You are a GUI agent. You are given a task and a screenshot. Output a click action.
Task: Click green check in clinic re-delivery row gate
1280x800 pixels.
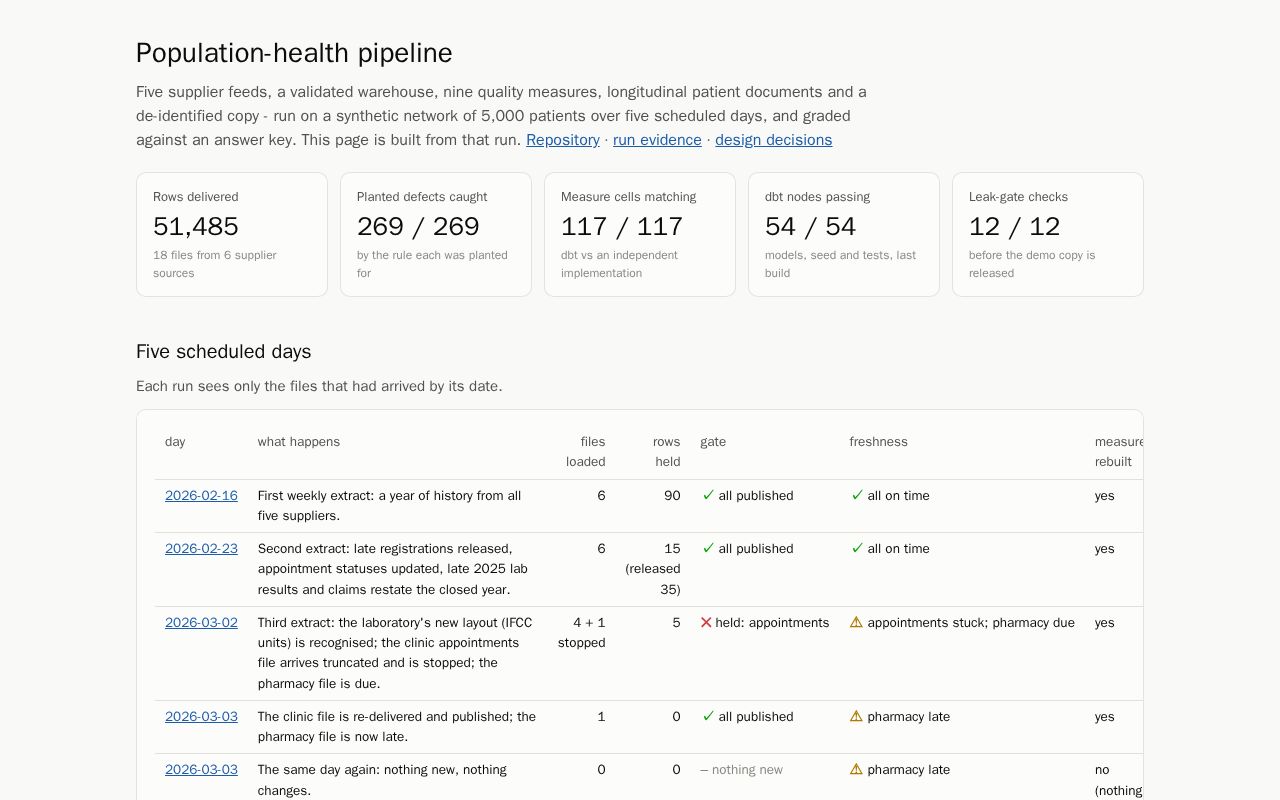click(x=708, y=716)
